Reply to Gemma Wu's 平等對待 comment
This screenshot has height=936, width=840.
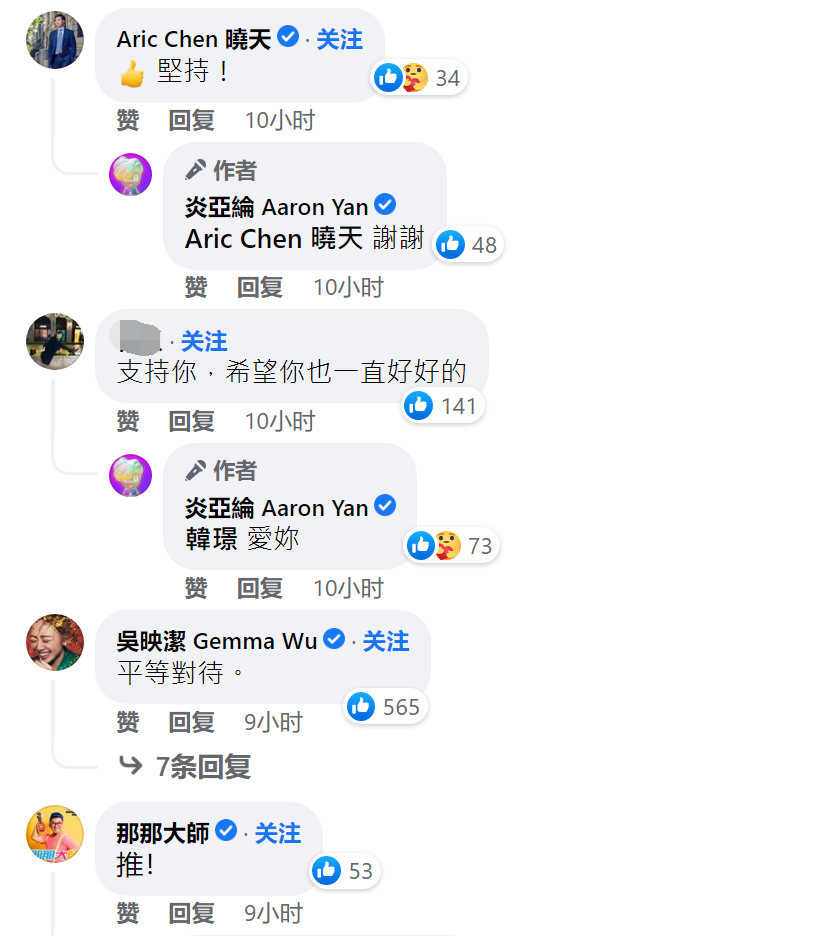click(x=191, y=722)
